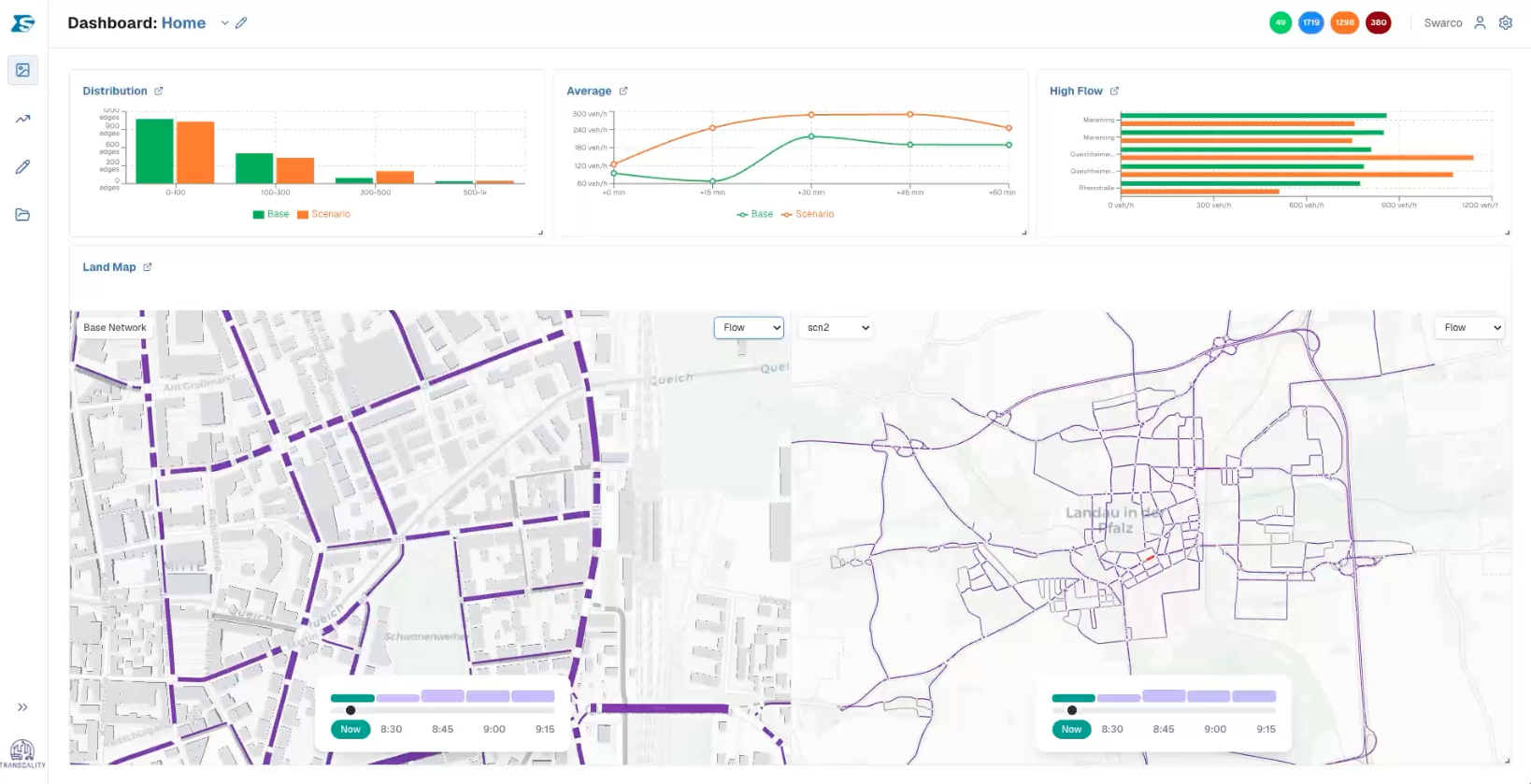
Task: Open the scn2 scenario dropdown
Action: click(836, 328)
